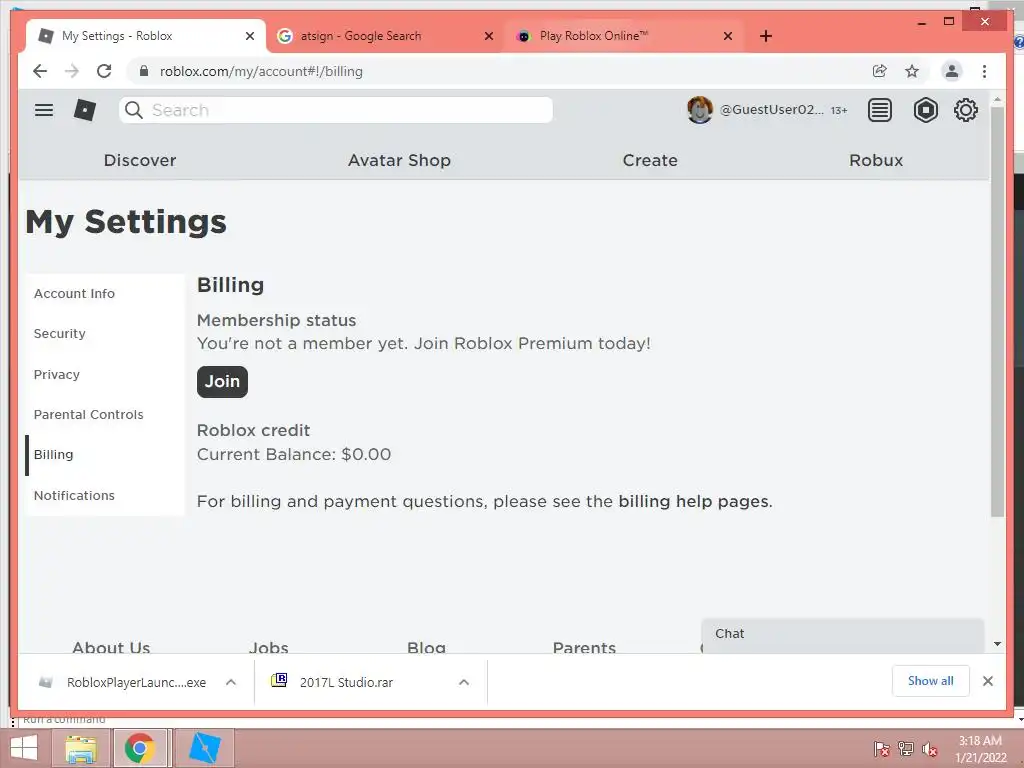
Task: Open the Avatar Shop
Action: click(399, 160)
